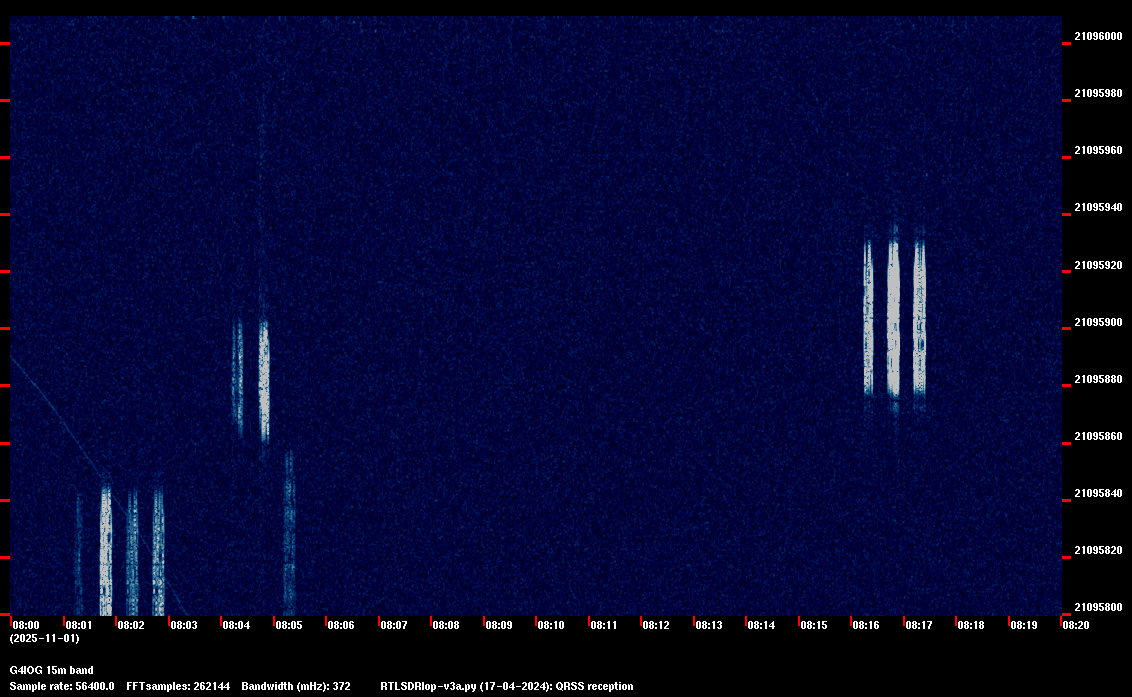Image resolution: width=1132 pixels, height=697 pixels.
Task: Select the 21096000 frequency label
Action: pyautogui.click(x=1099, y=36)
